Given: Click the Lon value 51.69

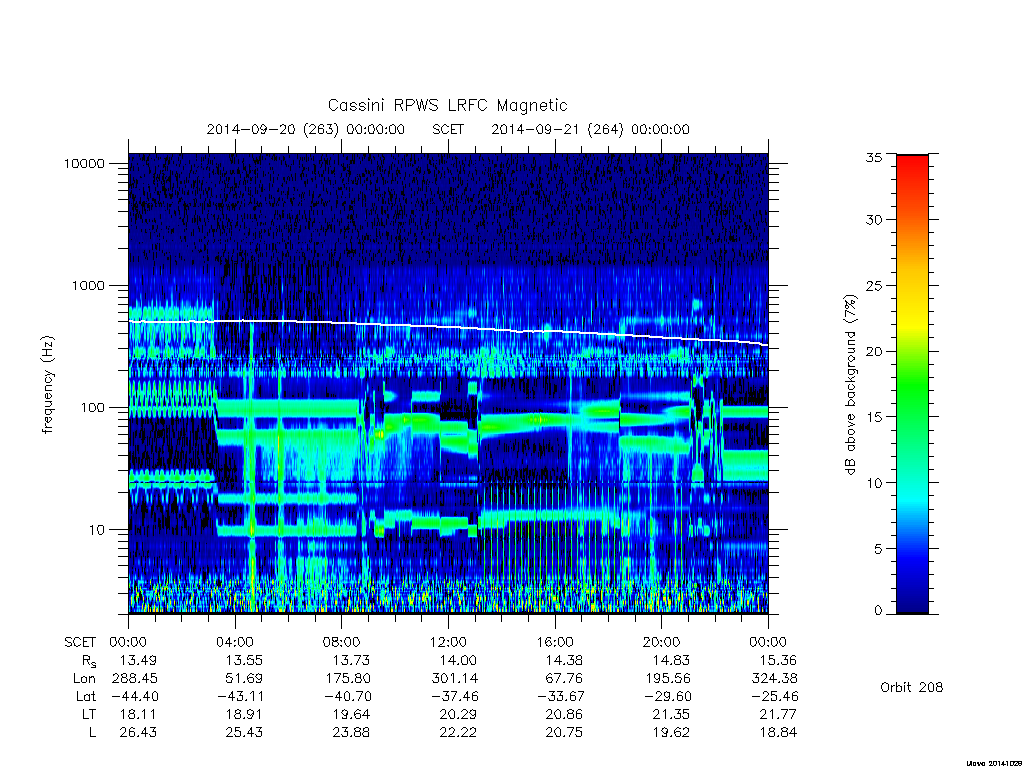Looking at the screenshot, I should 244,679.
